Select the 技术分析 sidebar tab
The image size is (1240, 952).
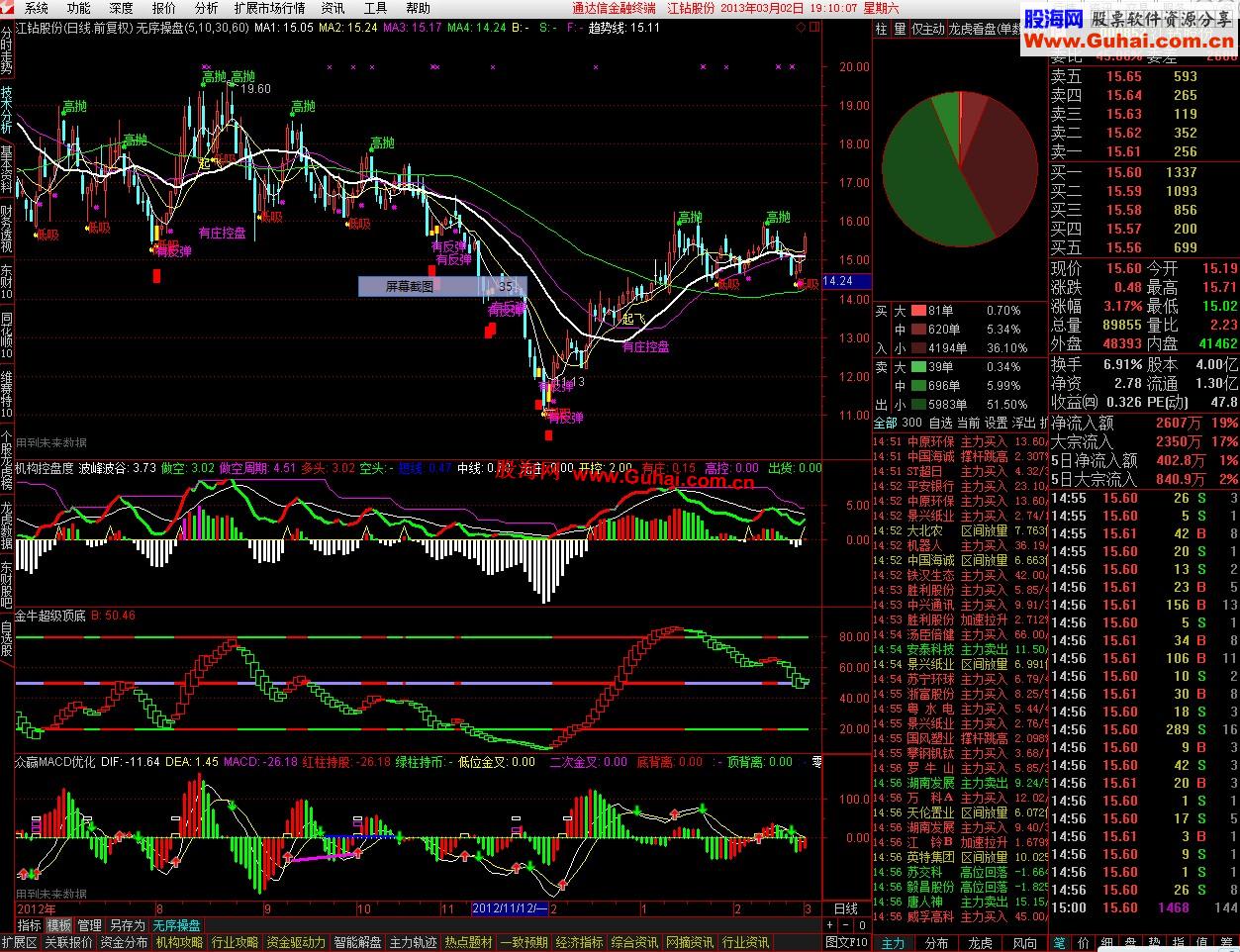[7, 109]
